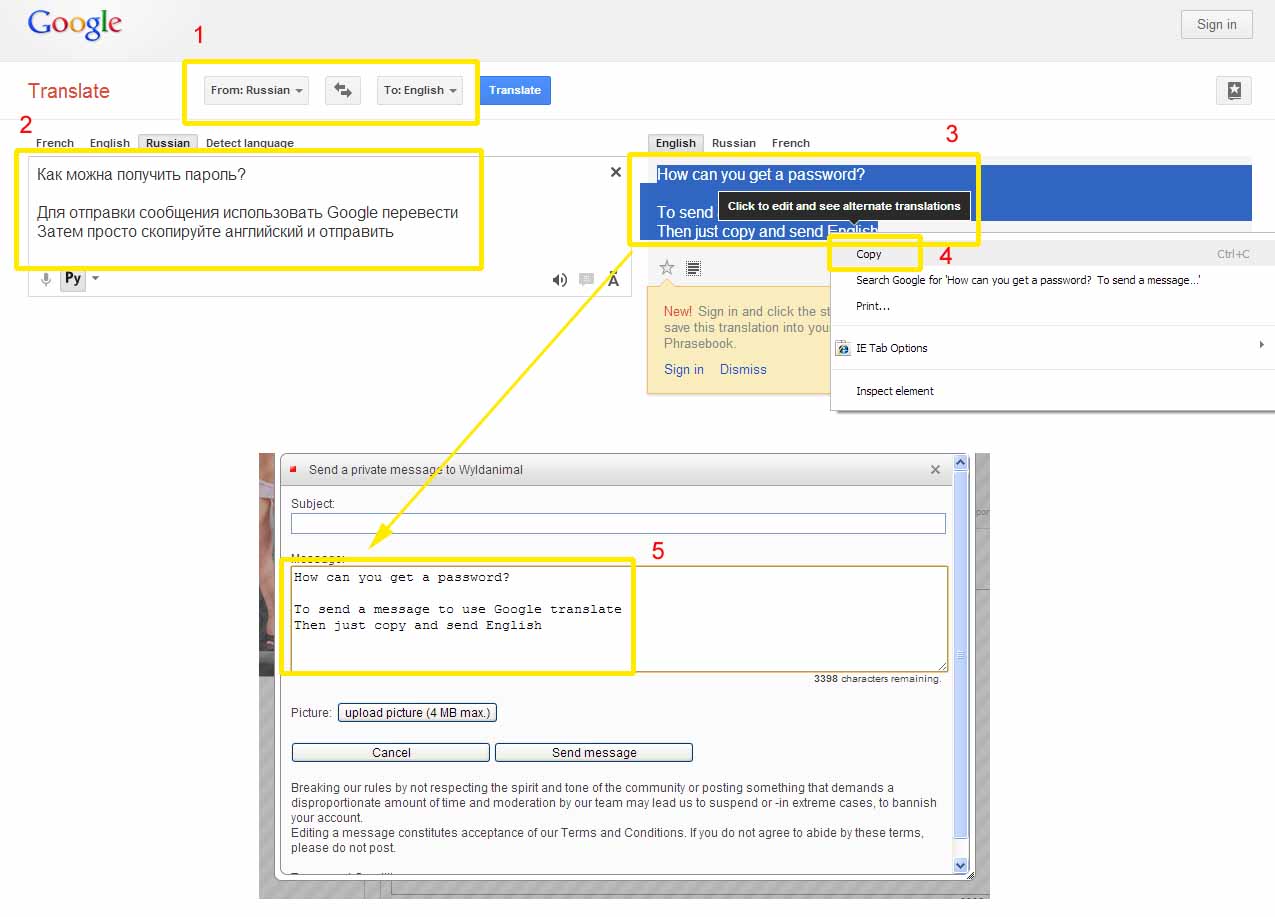The width and height of the screenshot is (1275, 917).
Task: Dismiss the Phrasebook notice
Action: (x=743, y=369)
